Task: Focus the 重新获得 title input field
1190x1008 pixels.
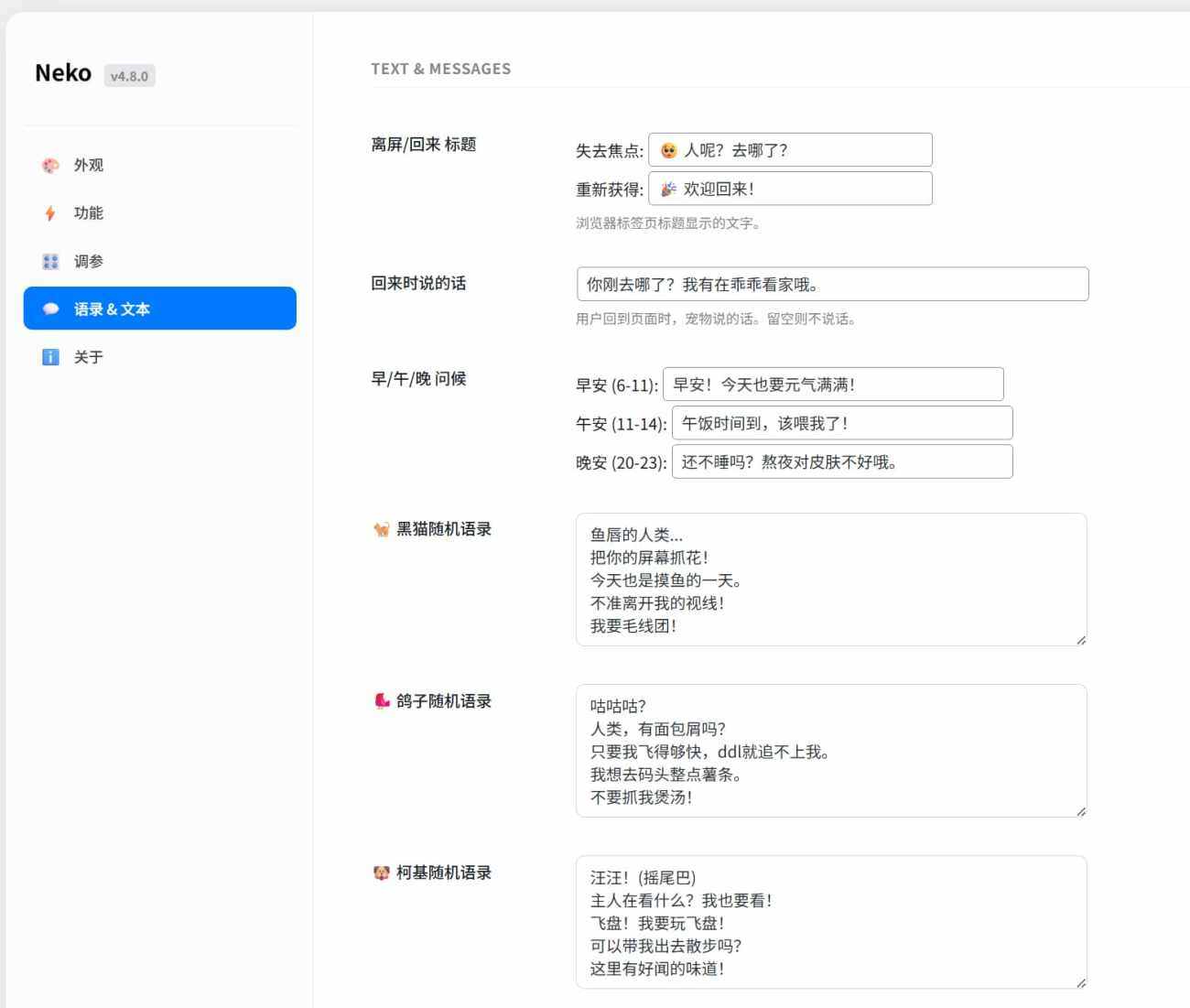Action: tap(790, 189)
